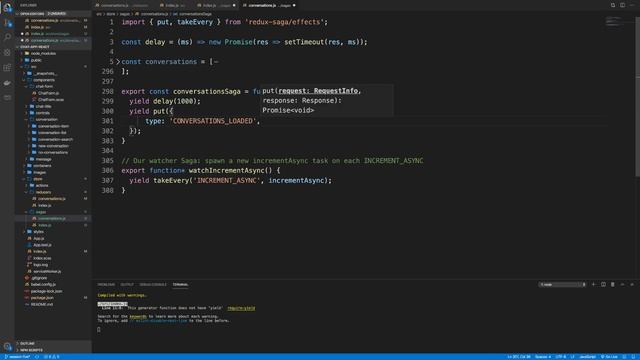Open App.js in the file tree

(39, 238)
